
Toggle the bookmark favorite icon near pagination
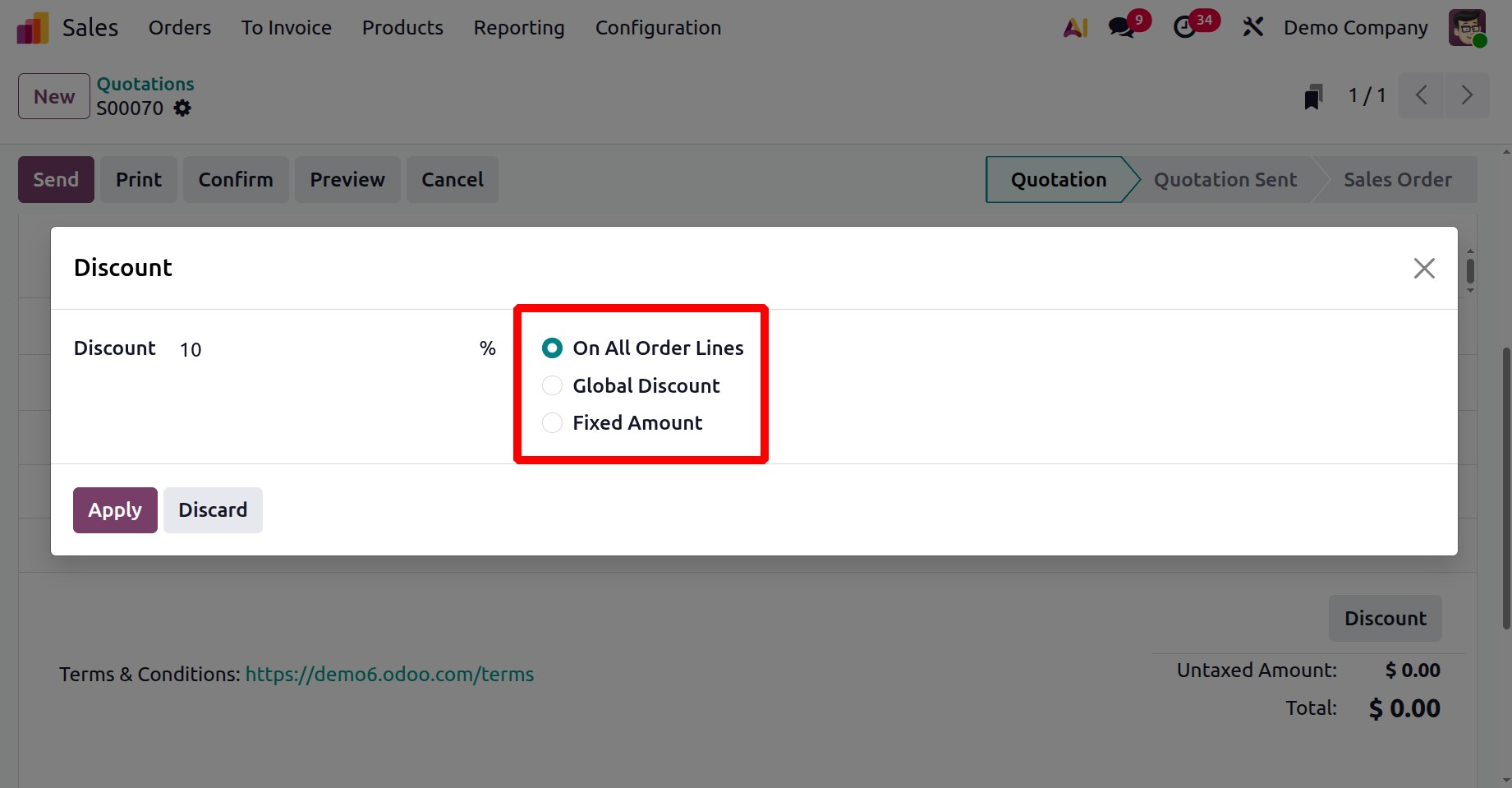(x=1313, y=95)
